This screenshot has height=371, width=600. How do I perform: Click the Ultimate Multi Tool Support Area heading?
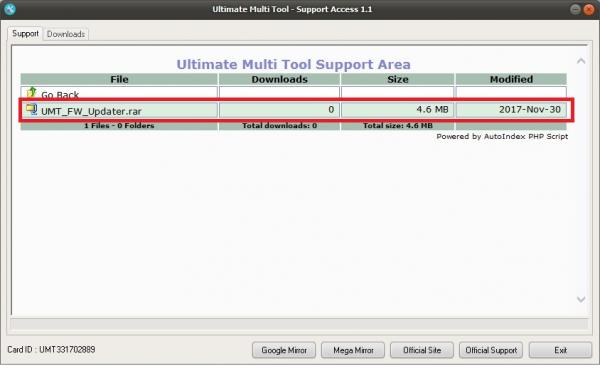click(x=293, y=64)
